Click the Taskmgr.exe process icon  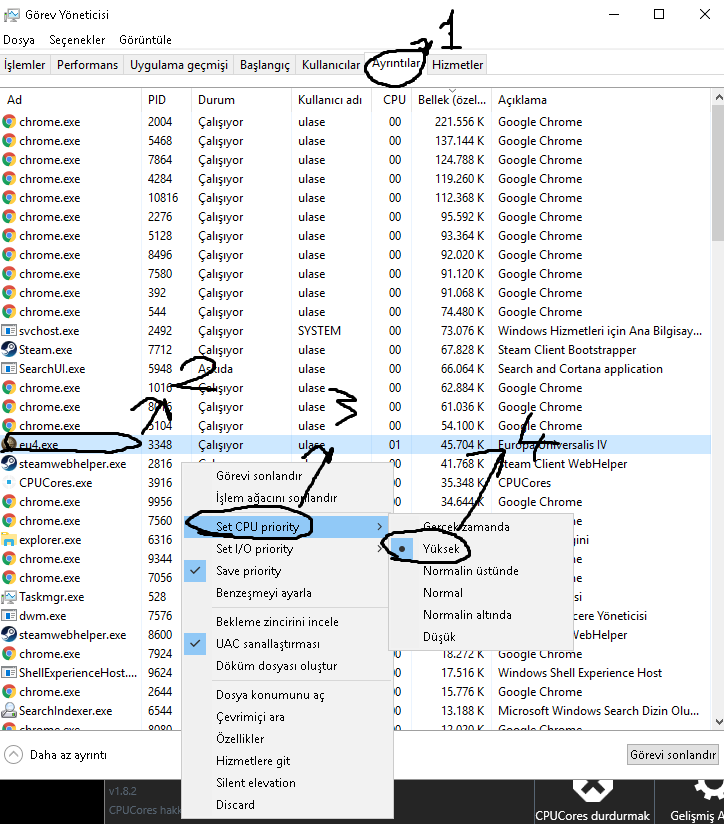8,596
